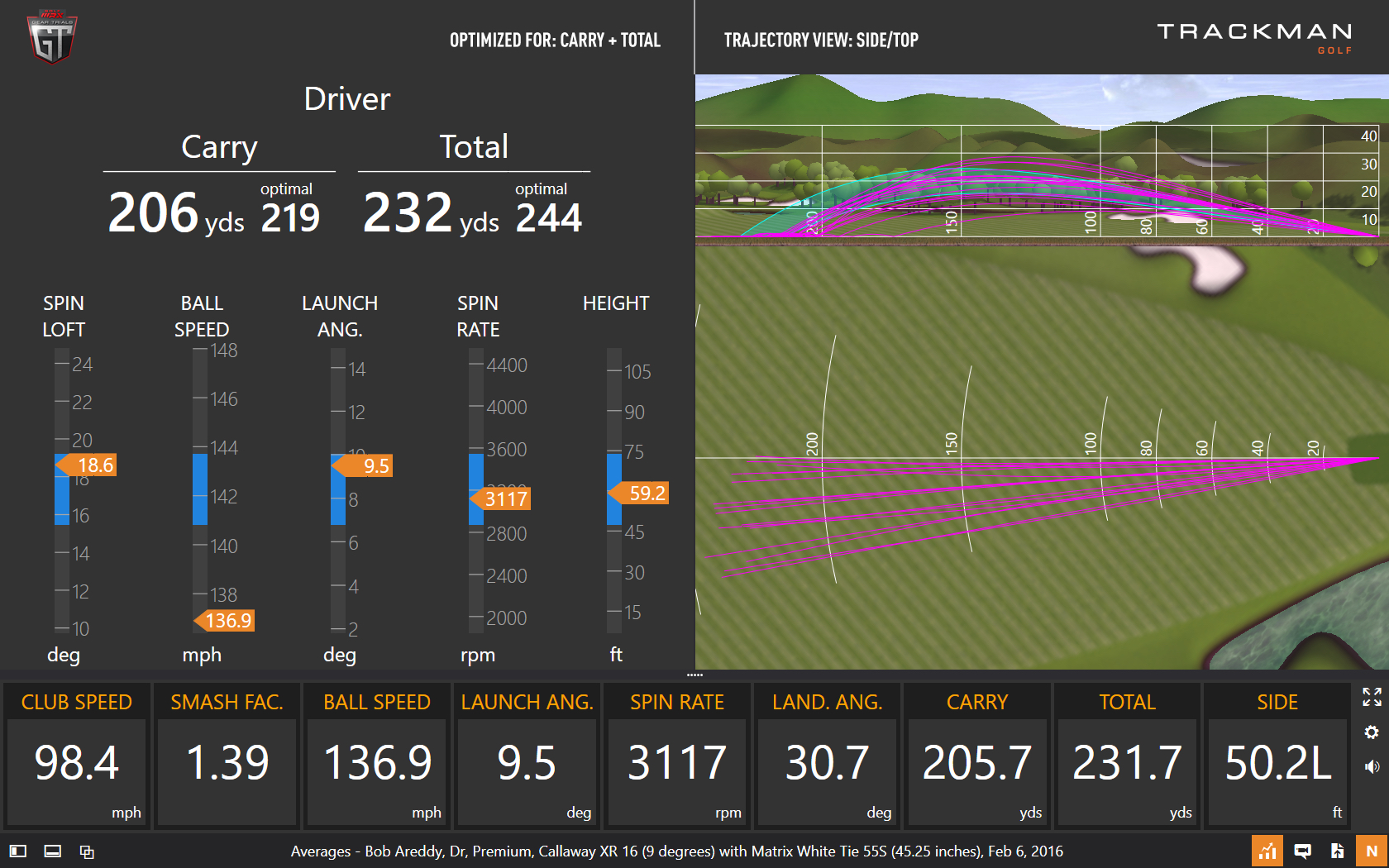Select the bottom SPIN RATE data tile
The height and width of the screenshot is (868, 1389).
click(677, 755)
